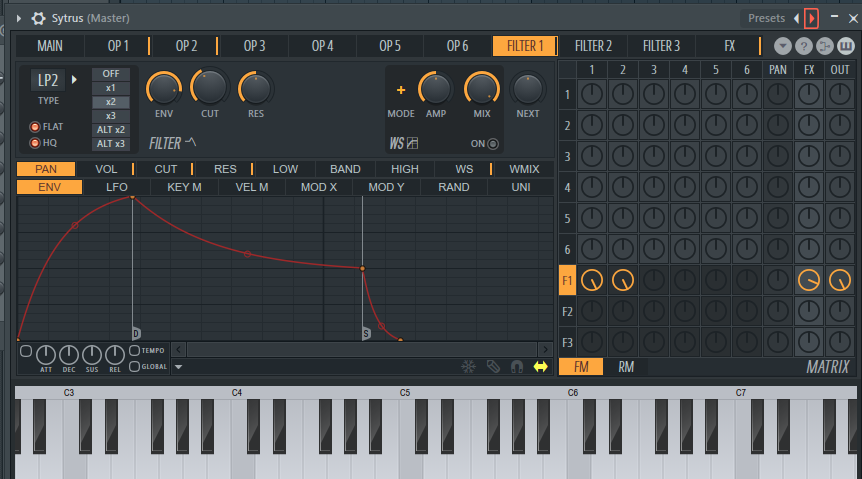Enable the TEMPO checkbox

pyautogui.click(x=134, y=350)
